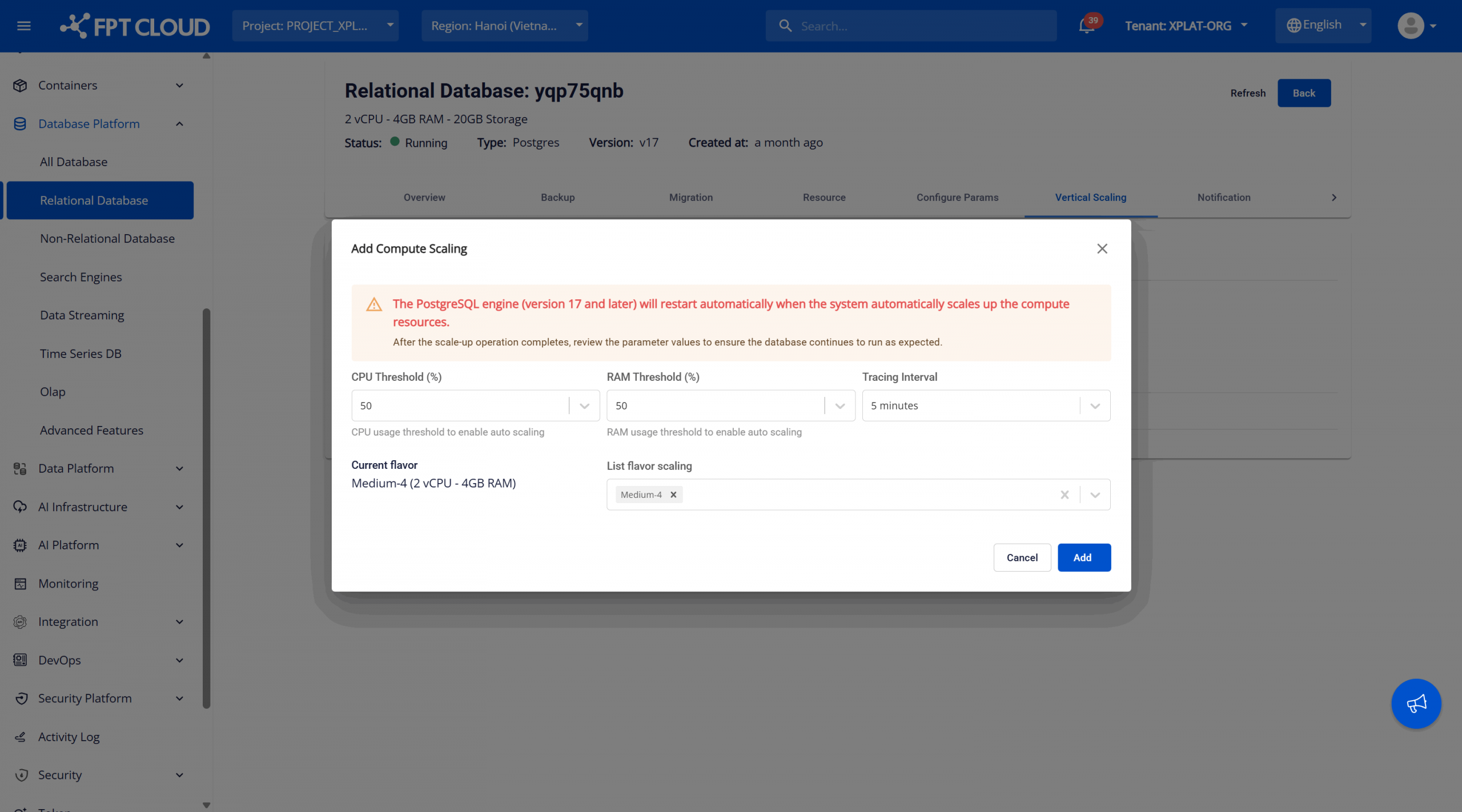Open the Tracing Interval dropdown

pyautogui.click(x=1095, y=406)
